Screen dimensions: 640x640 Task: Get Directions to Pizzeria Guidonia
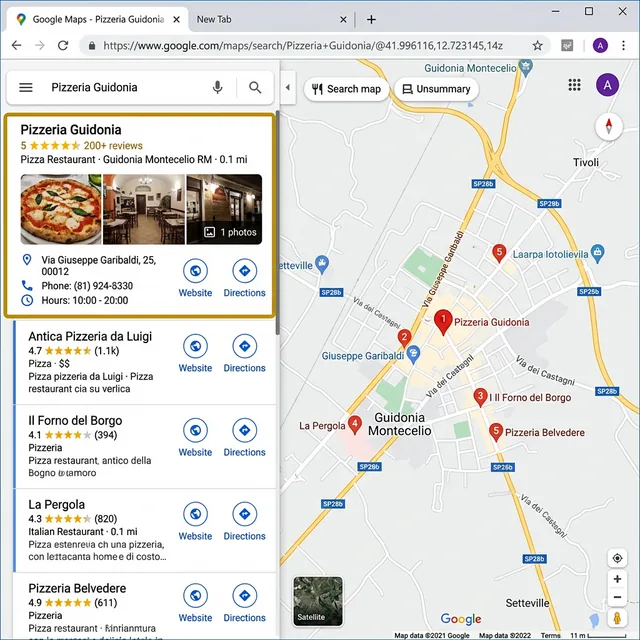point(244,278)
